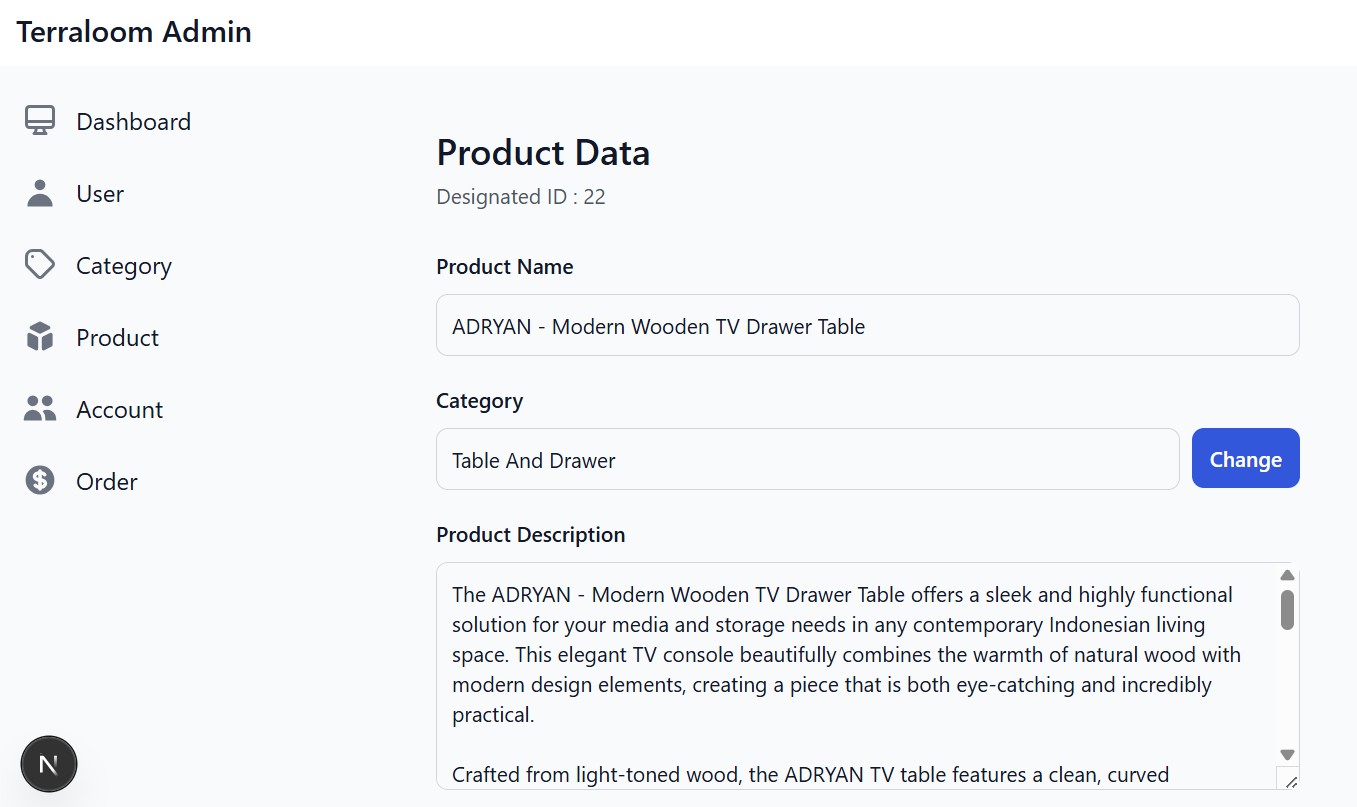Click the Table And Drawer category field

[807, 460]
